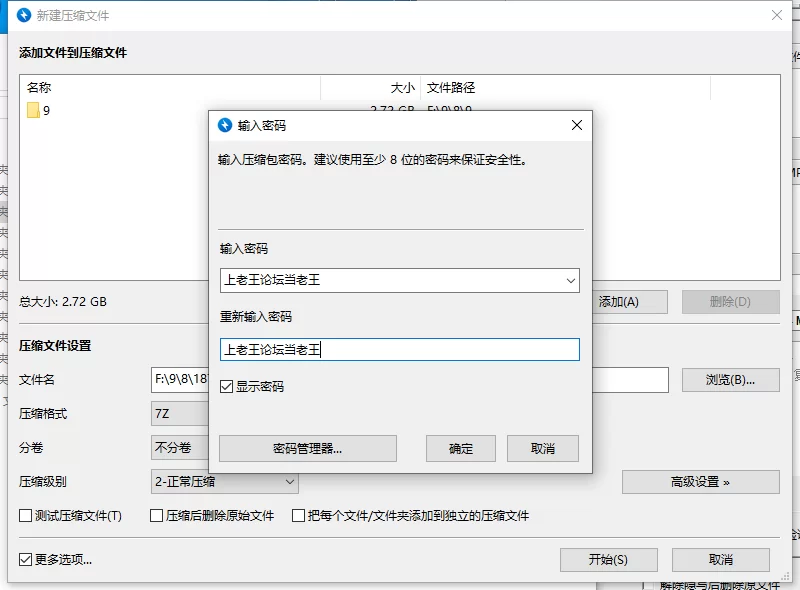Check 压缩后删除原始文件 option
This screenshot has height=590, width=800.
pyautogui.click(x=157, y=515)
